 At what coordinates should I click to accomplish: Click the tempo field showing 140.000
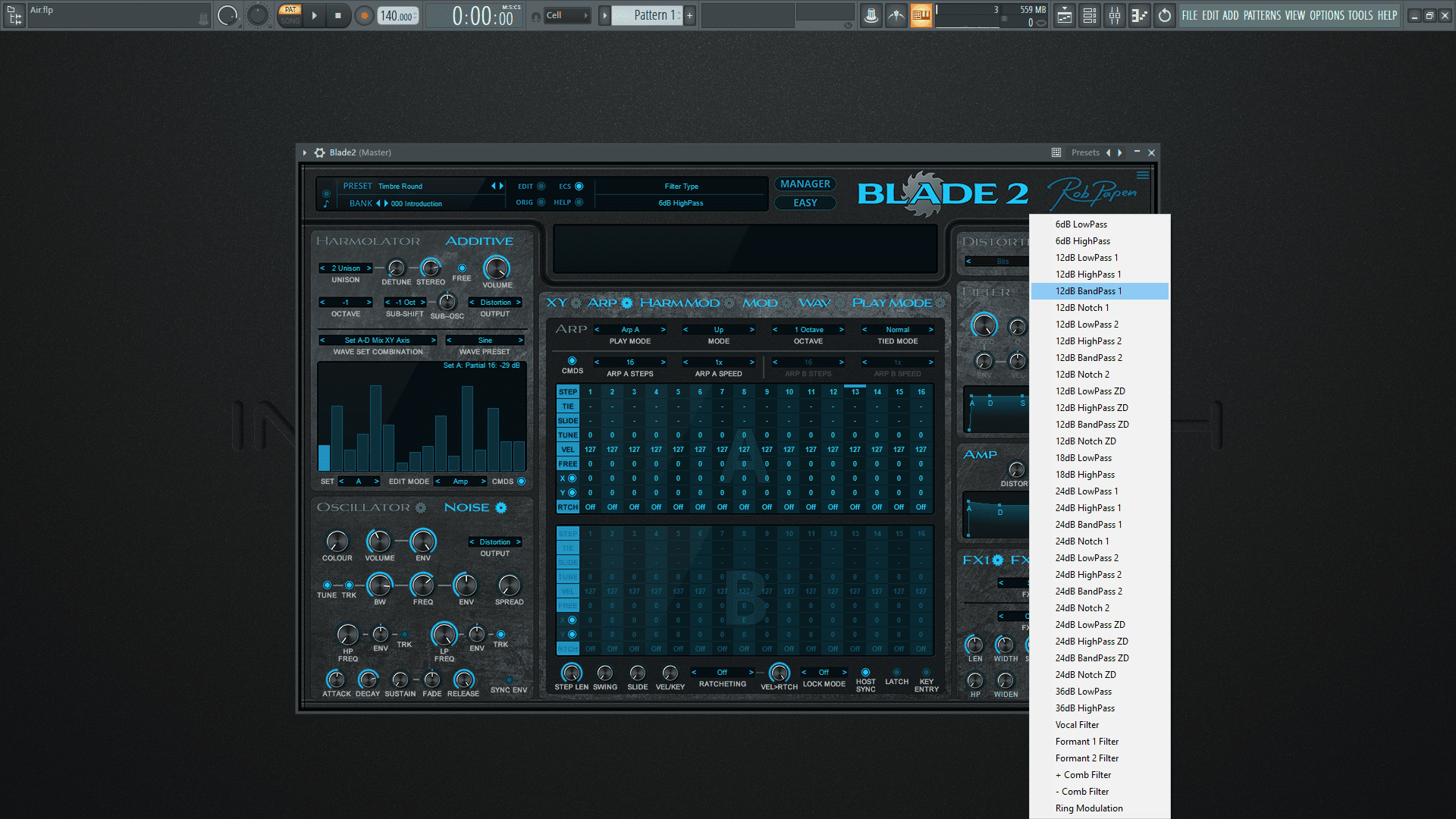click(397, 16)
